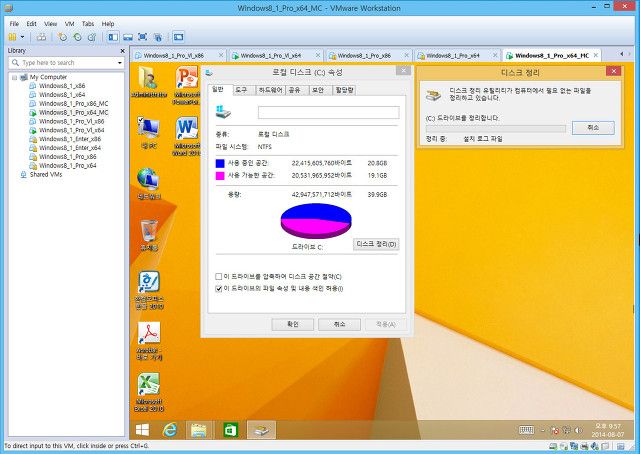Click the Microsoft Excel 2010 desktop icon
This screenshot has width=640, height=454.
(x=149, y=392)
